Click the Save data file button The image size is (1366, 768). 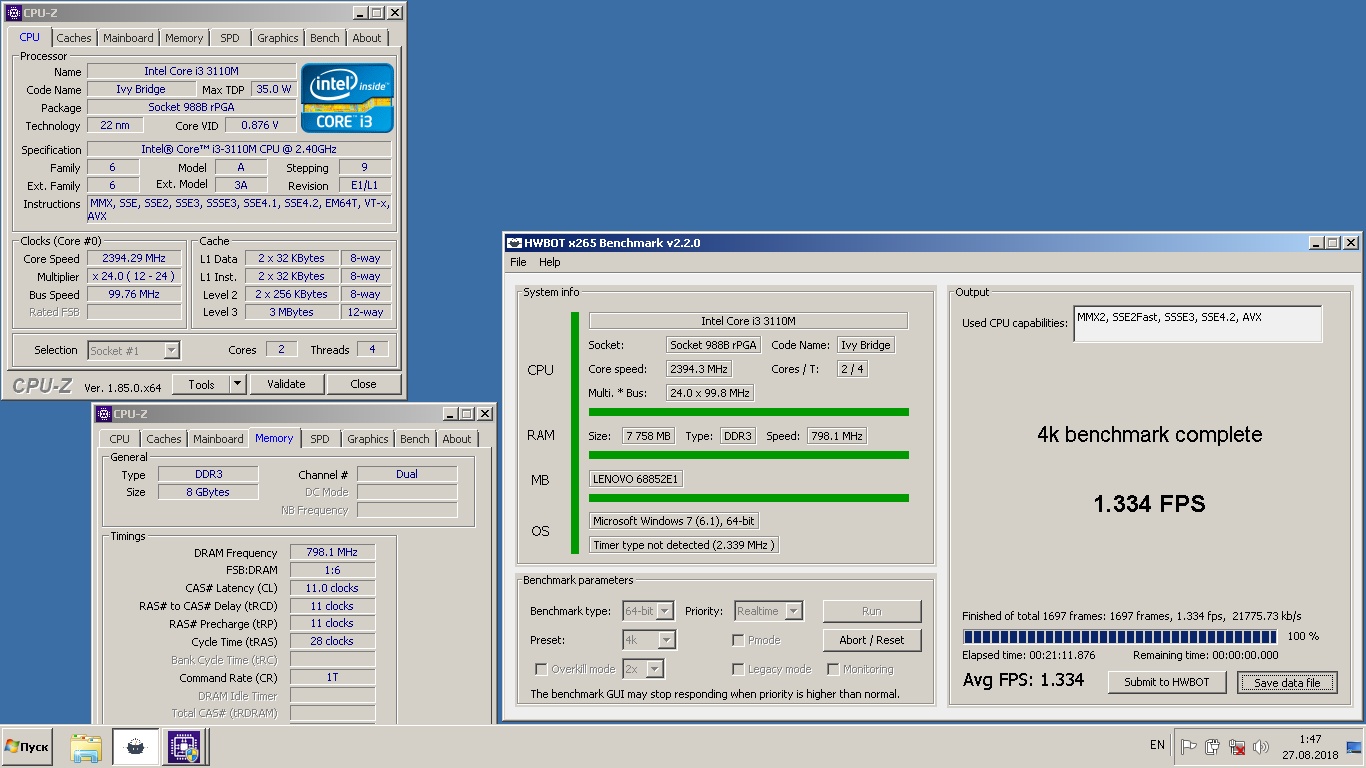coord(1287,683)
